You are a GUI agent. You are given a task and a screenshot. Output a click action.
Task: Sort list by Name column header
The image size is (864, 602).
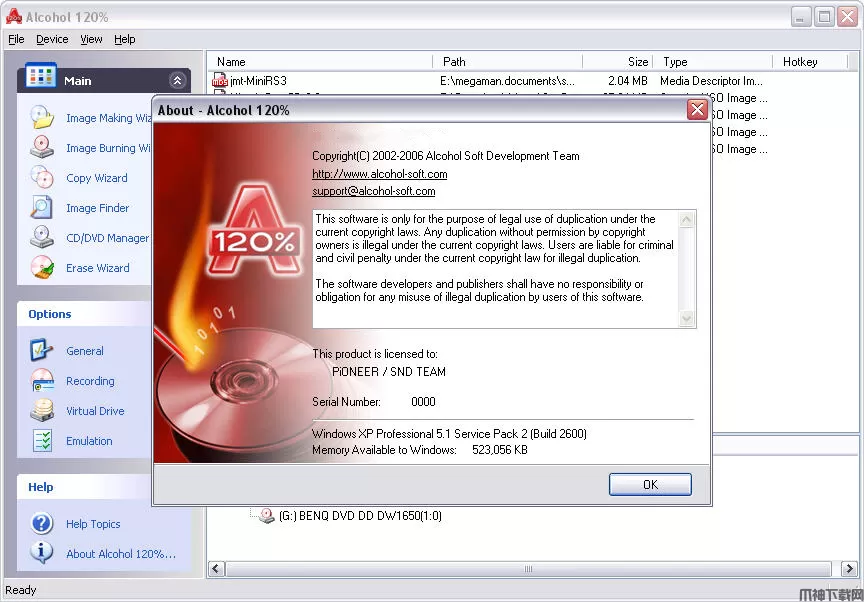click(320, 62)
